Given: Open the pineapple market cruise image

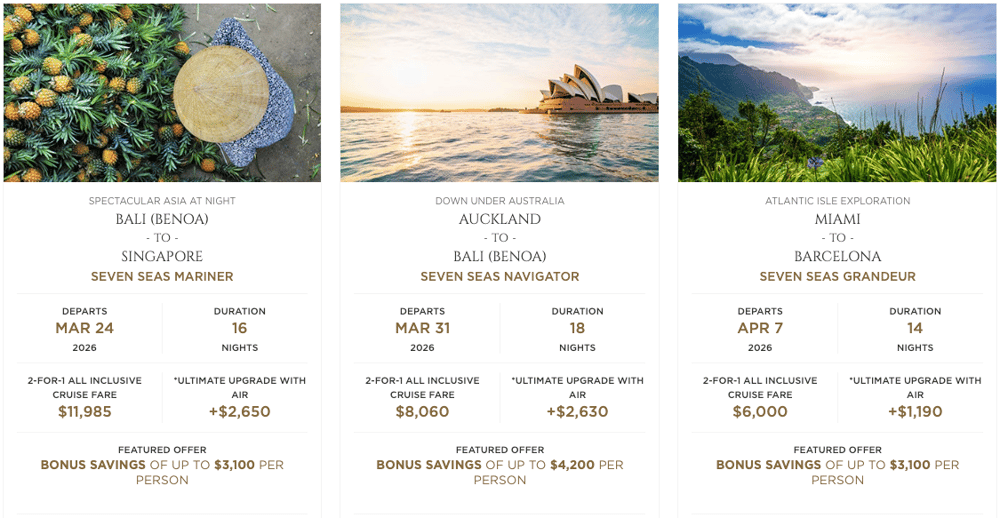Looking at the screenshot, I should pos(162,92).
